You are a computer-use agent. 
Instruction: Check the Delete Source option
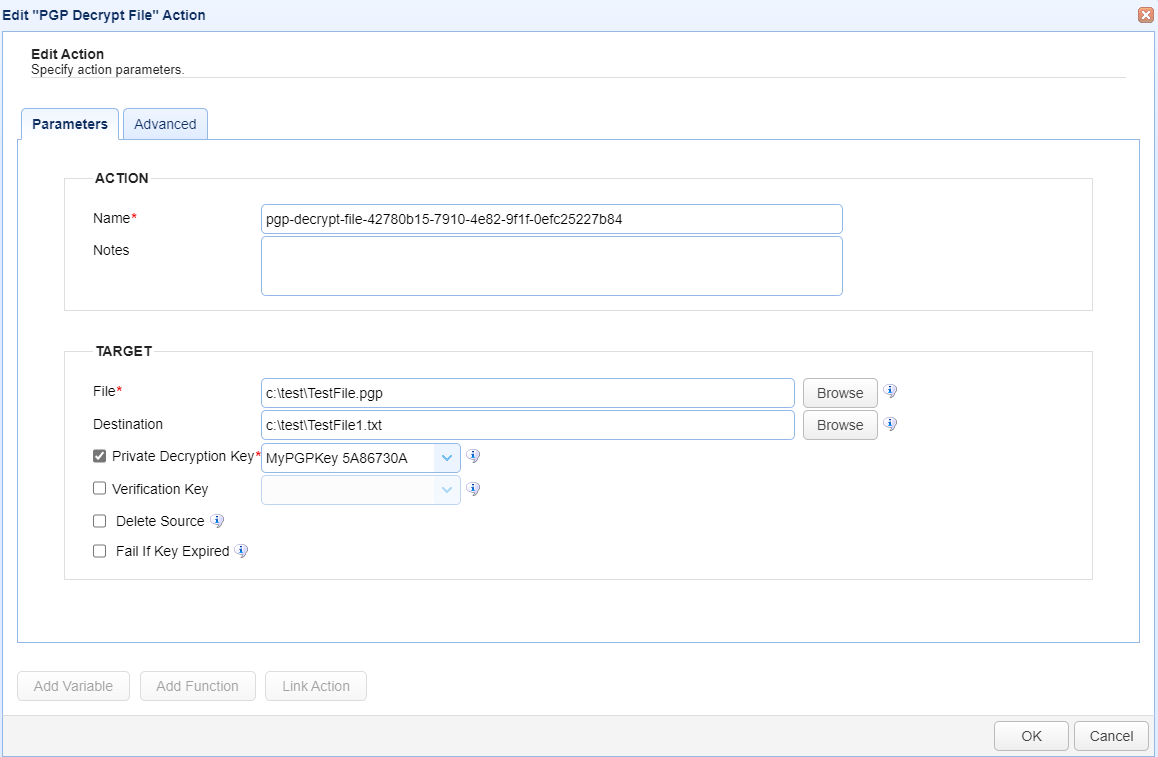(x=99, y=521)
